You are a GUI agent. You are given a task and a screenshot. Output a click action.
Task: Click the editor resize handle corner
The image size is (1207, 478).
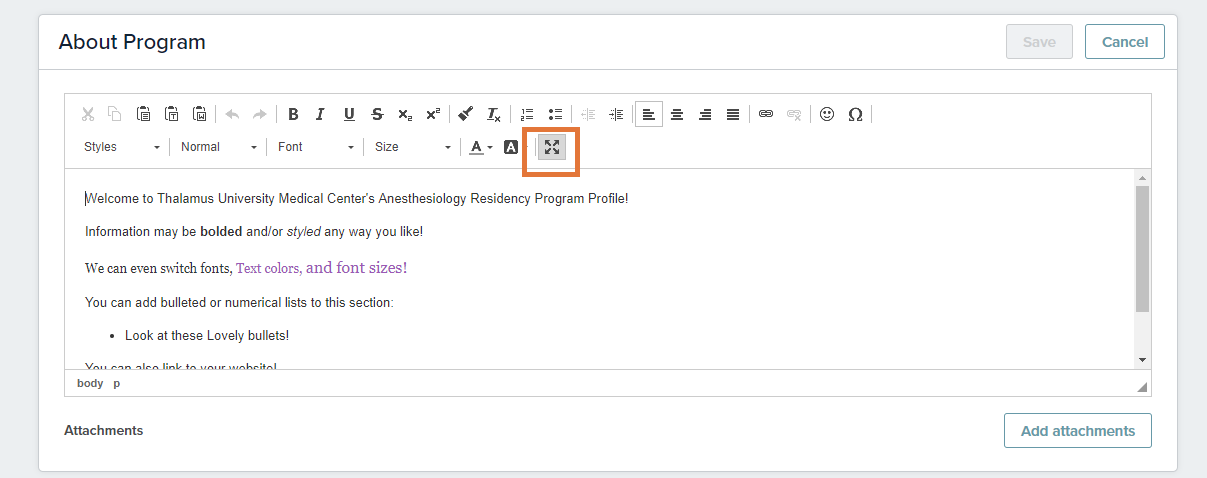click(1142, 387)
